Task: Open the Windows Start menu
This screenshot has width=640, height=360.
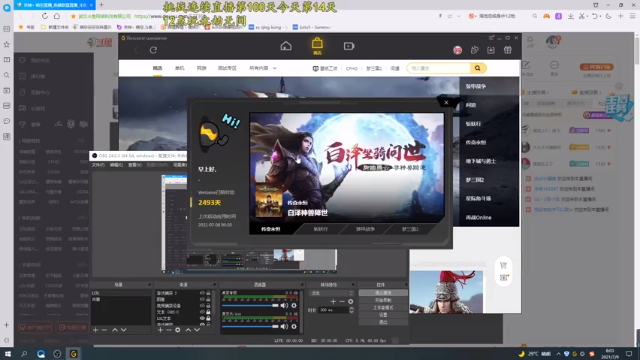Action: point(8,353)
